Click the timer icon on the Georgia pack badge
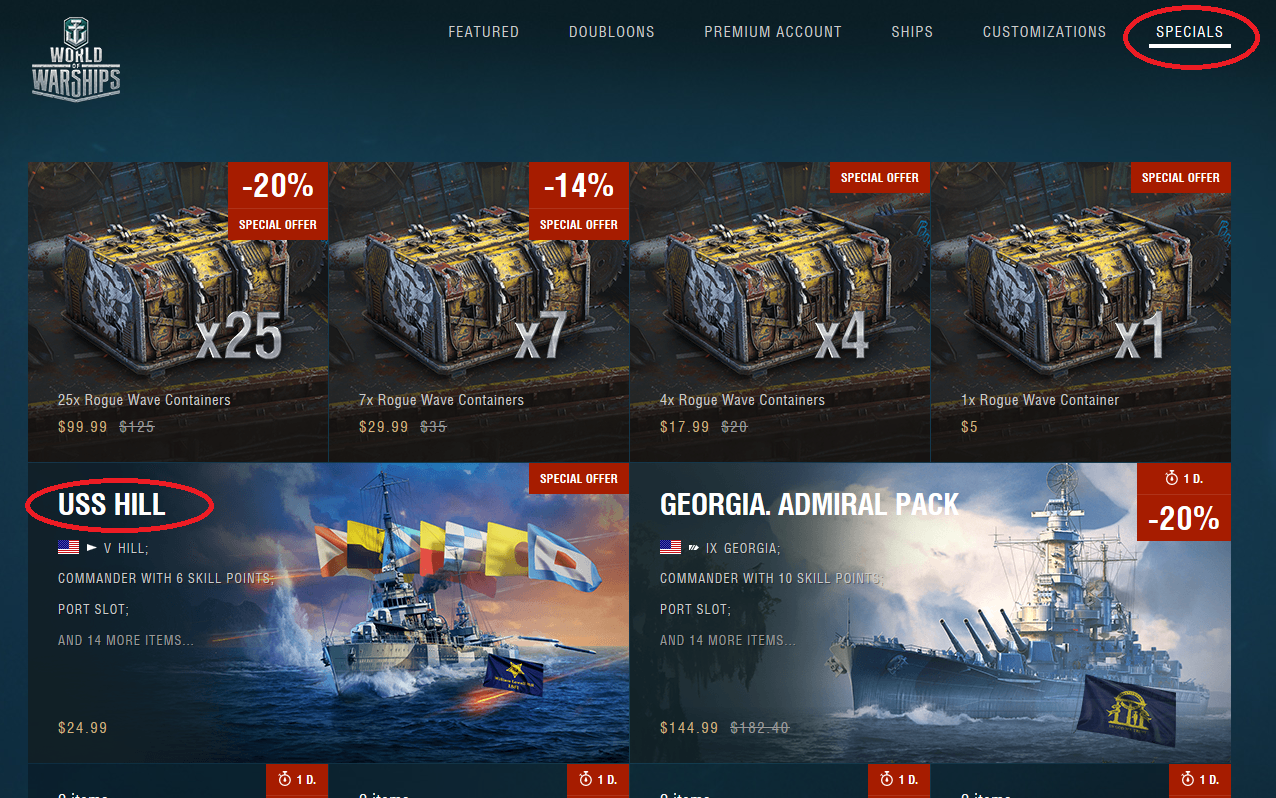The width and height of the screenshot is (1276, 798). click(x=1172, y=479)
